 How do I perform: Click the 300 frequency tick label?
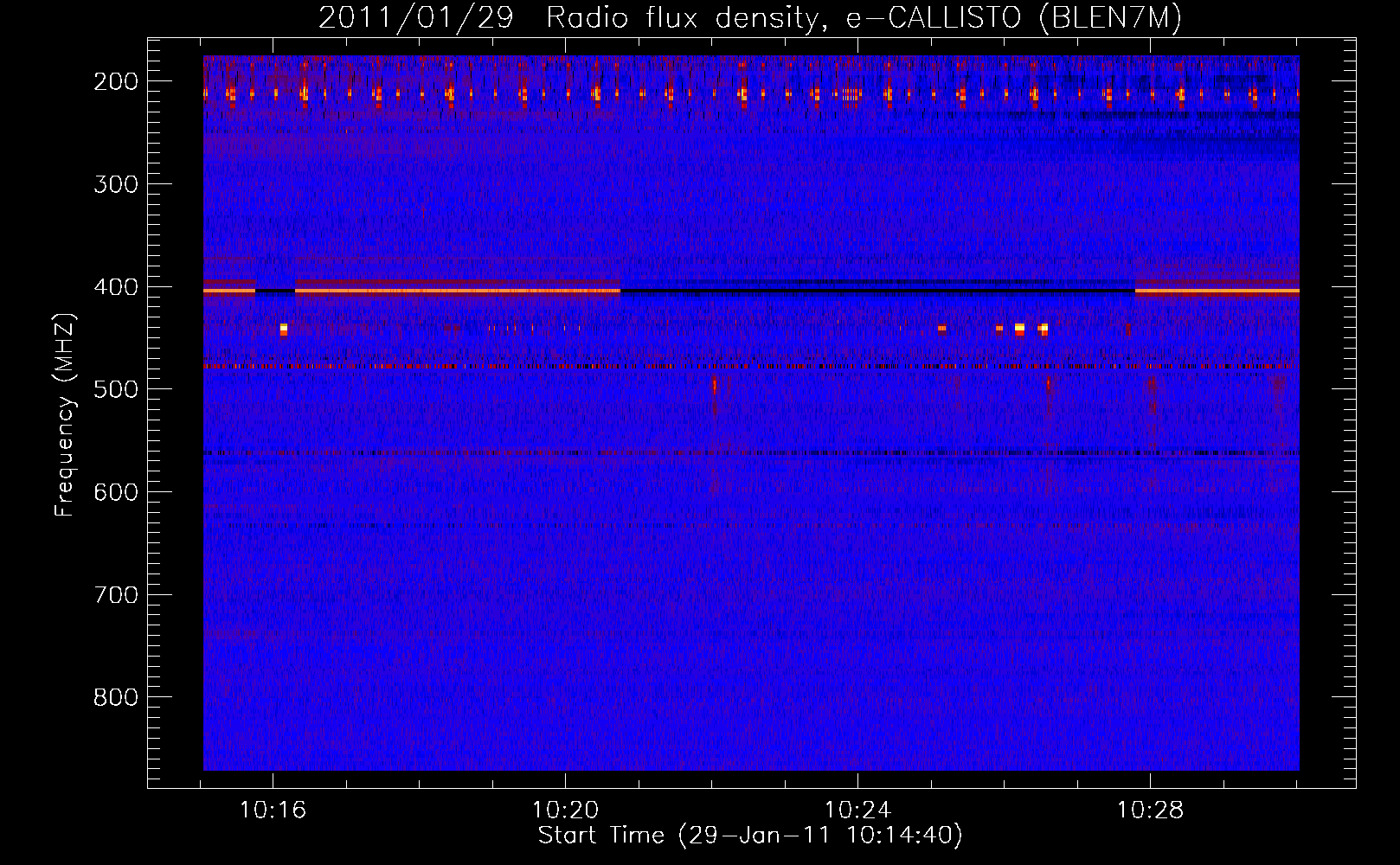116,184
